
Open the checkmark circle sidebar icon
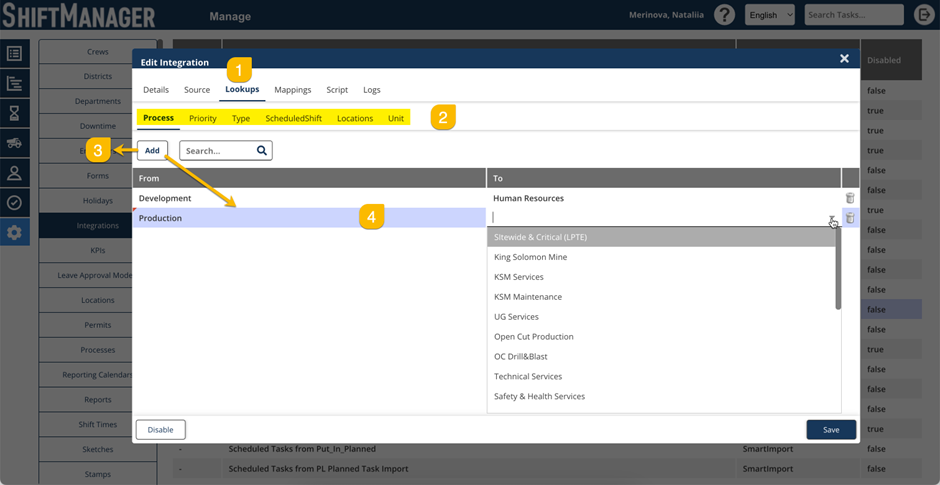14,202
